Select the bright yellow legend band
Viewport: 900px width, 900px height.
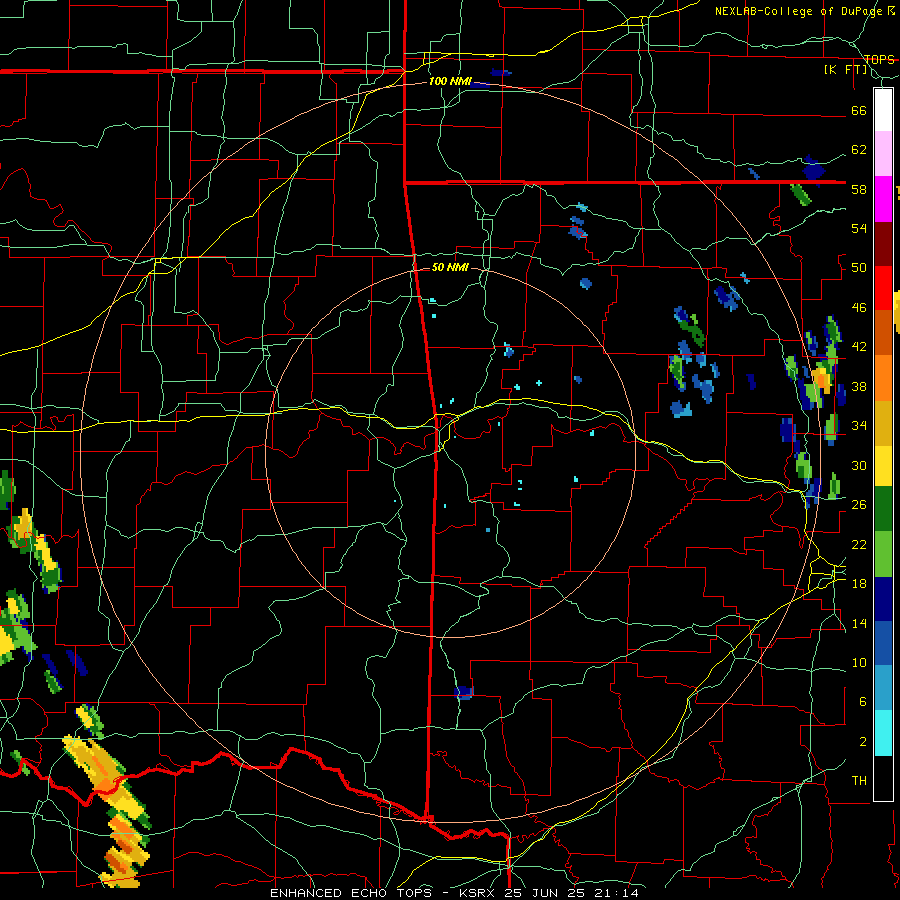click(x=883, y=466)
